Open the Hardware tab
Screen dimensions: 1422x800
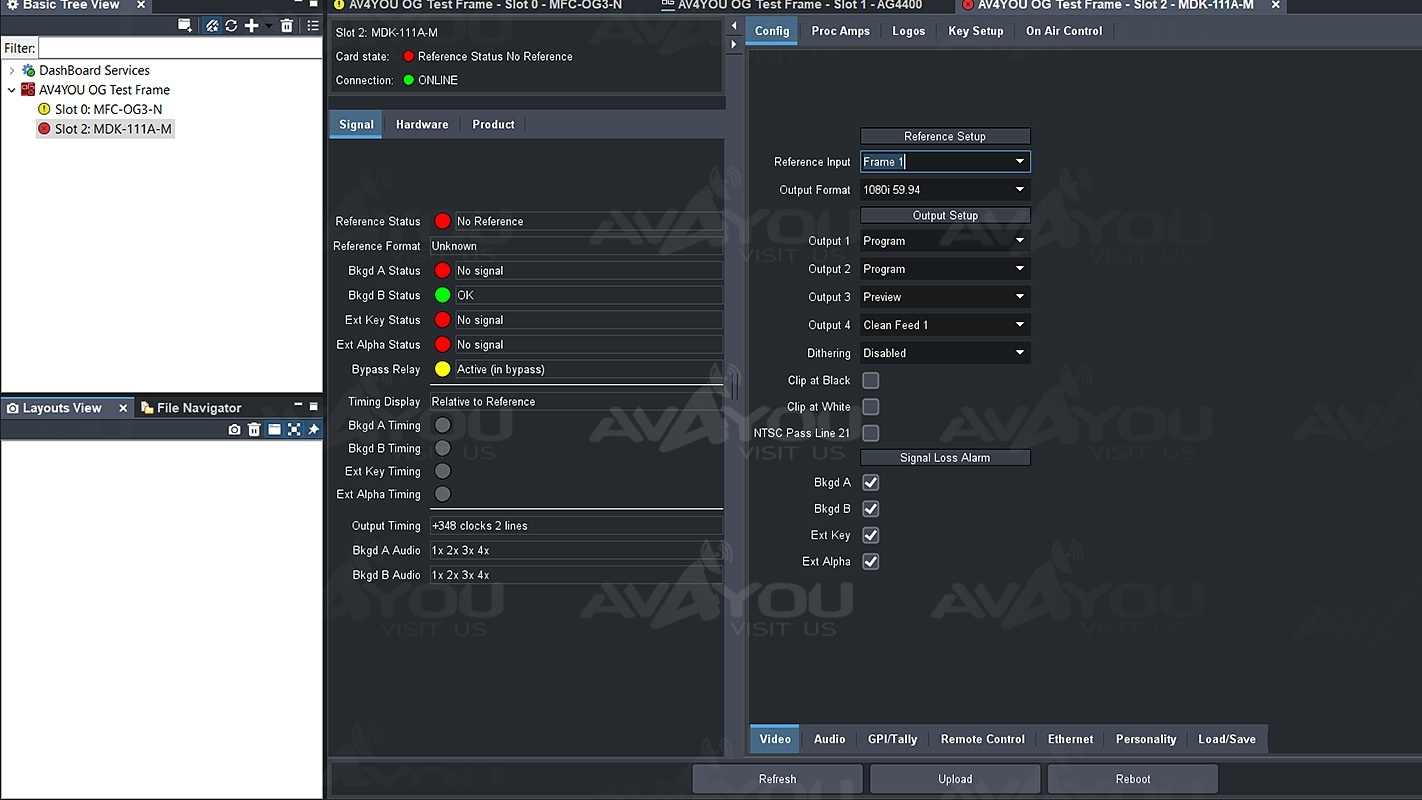[x=421, y=125]
